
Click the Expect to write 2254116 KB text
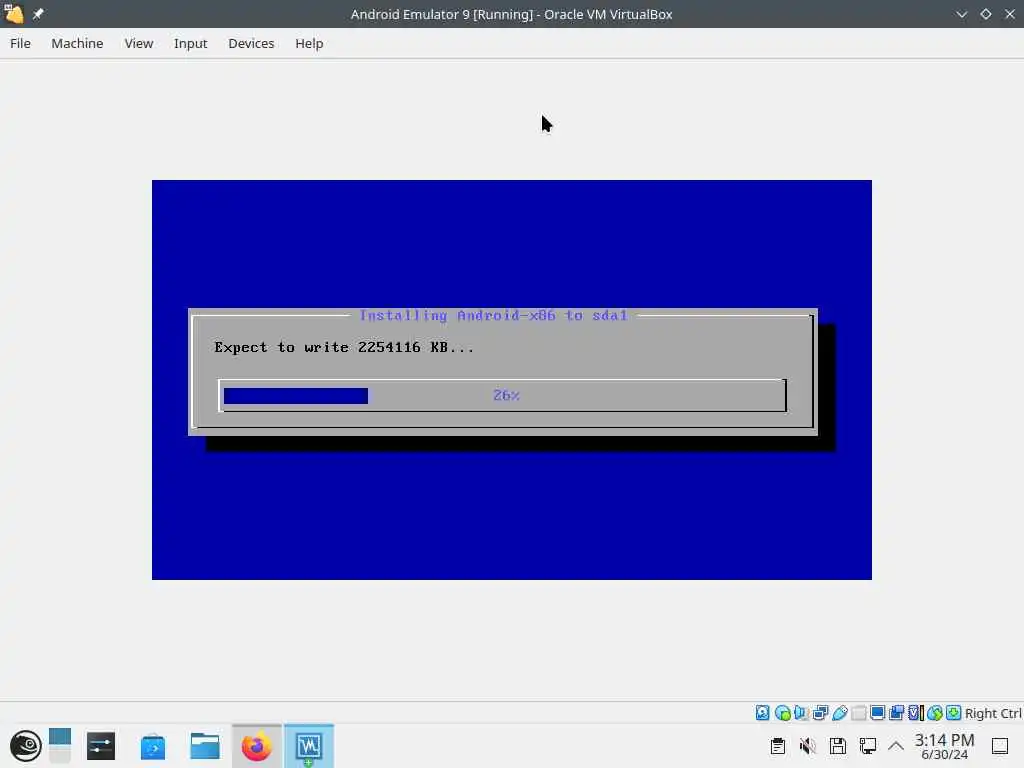pos(344,347)
